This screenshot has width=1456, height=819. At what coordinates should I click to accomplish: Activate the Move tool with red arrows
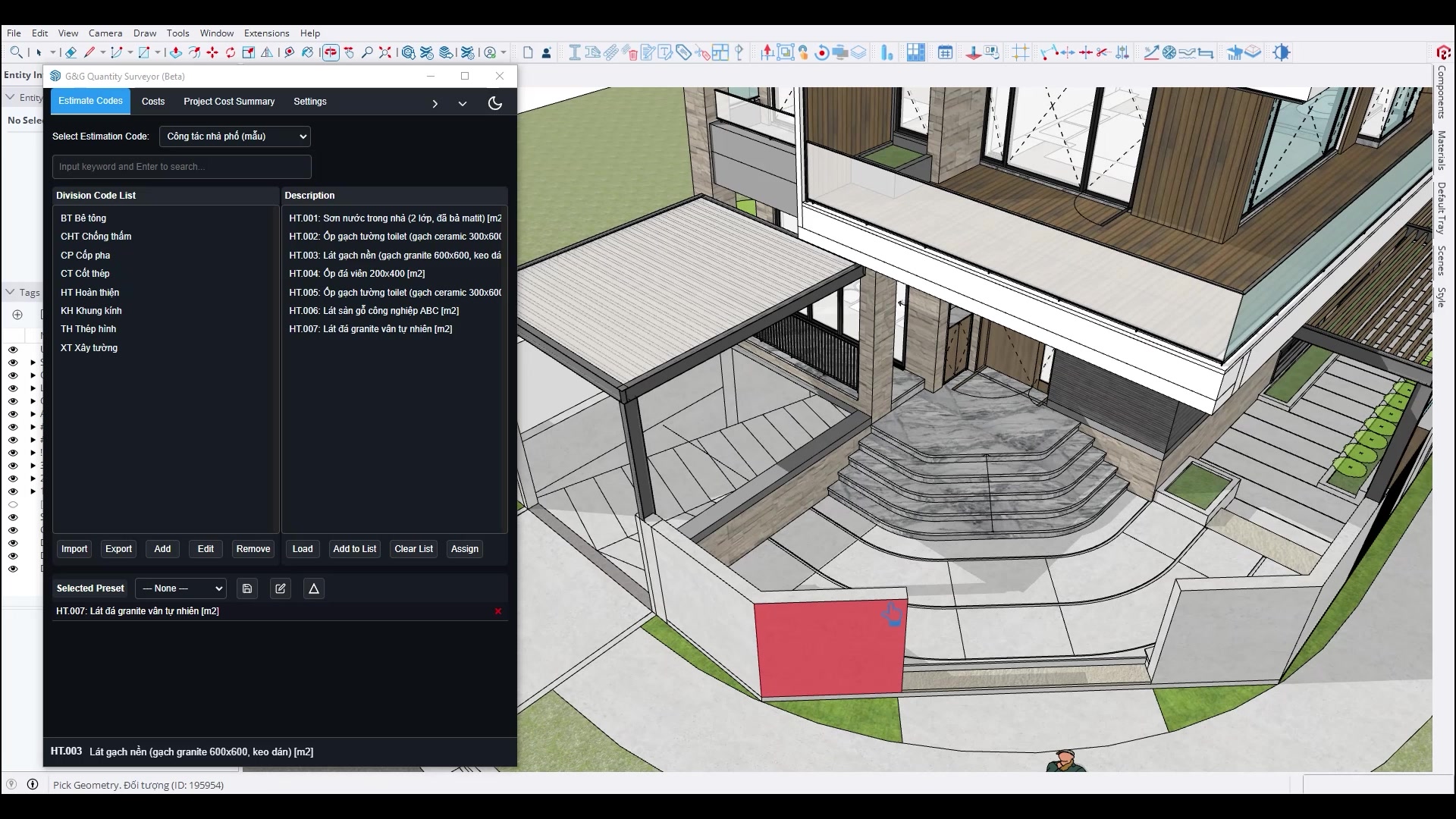(212, 52)
